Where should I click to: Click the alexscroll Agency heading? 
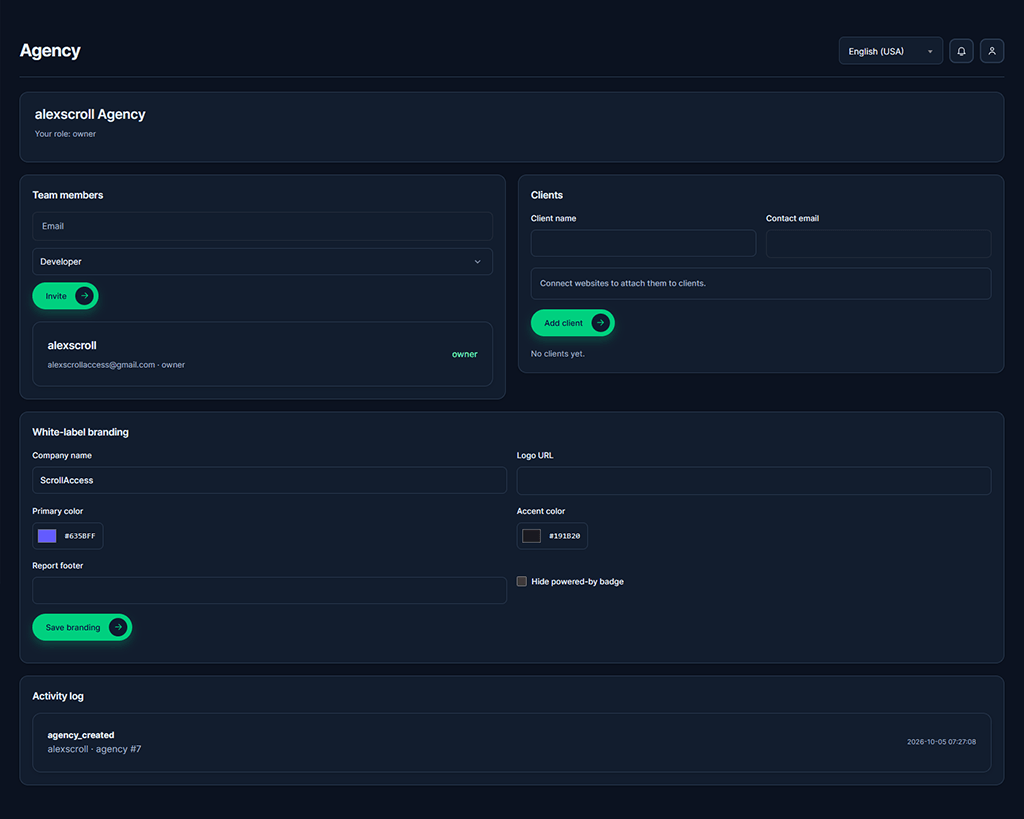(90, 114)
